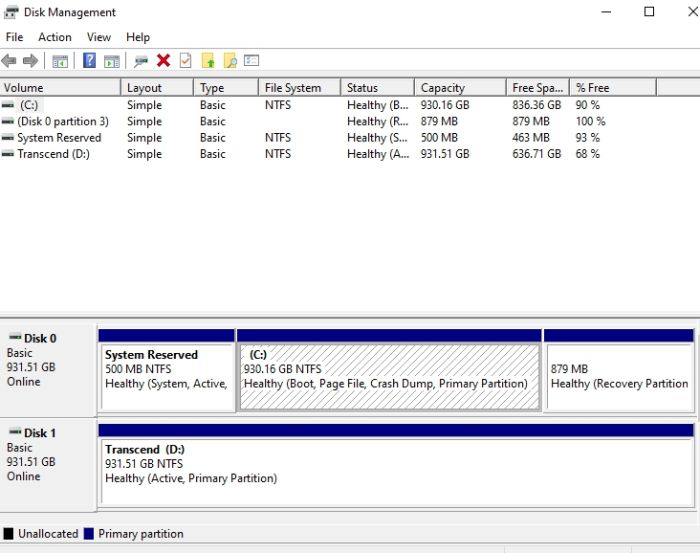
Task: Open the blue Help question-mark icon
Action: 89,60
